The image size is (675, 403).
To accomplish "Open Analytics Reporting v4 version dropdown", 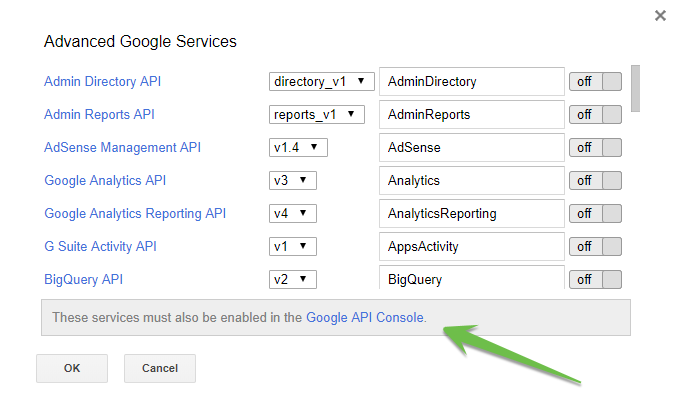I will [x=293, y=214].
